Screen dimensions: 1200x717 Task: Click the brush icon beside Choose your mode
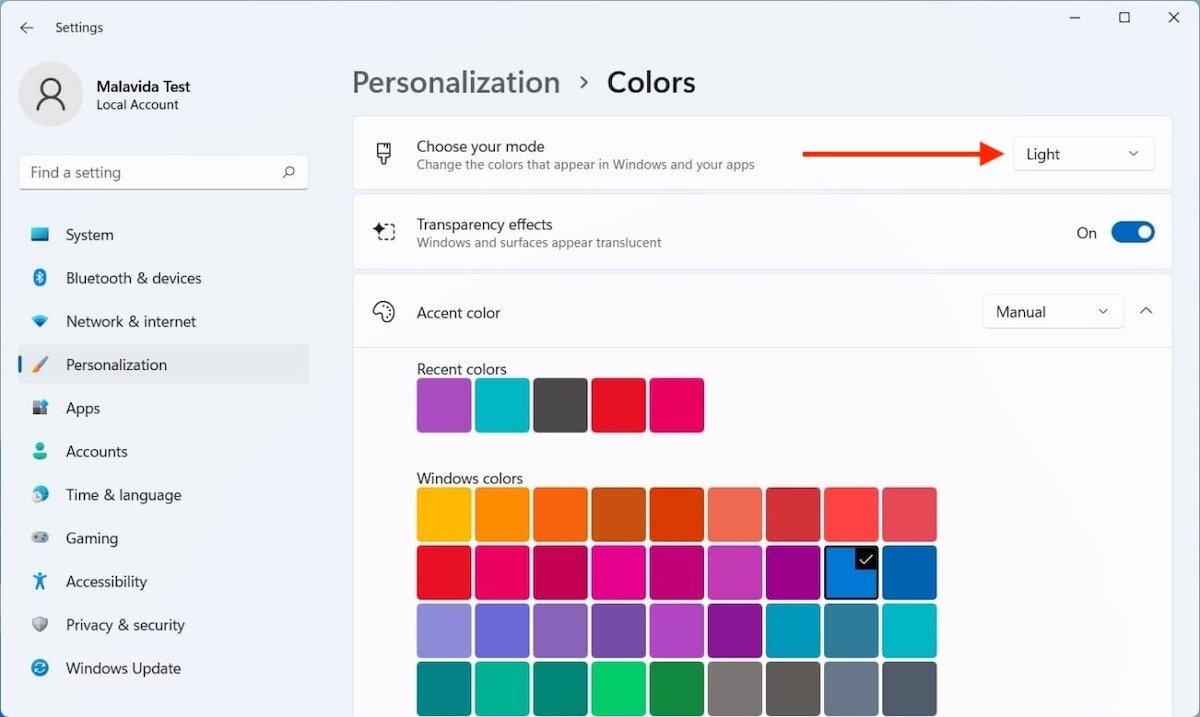384,153
